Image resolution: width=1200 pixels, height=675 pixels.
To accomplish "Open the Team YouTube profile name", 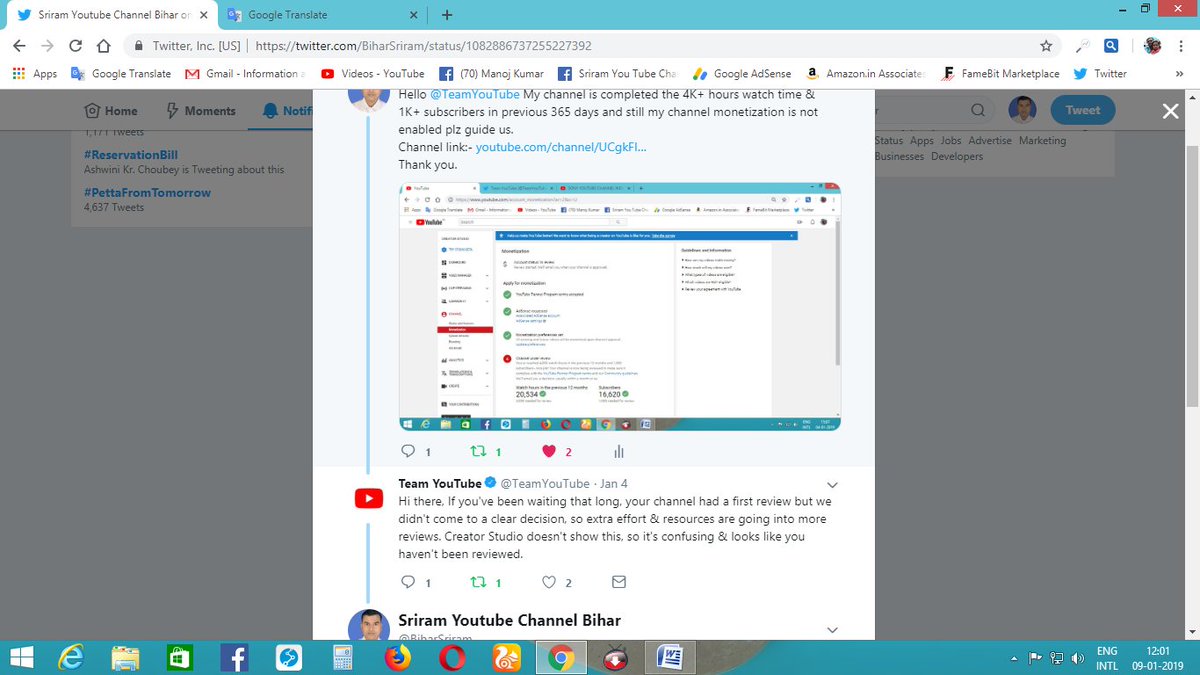I will pos(440,484).
